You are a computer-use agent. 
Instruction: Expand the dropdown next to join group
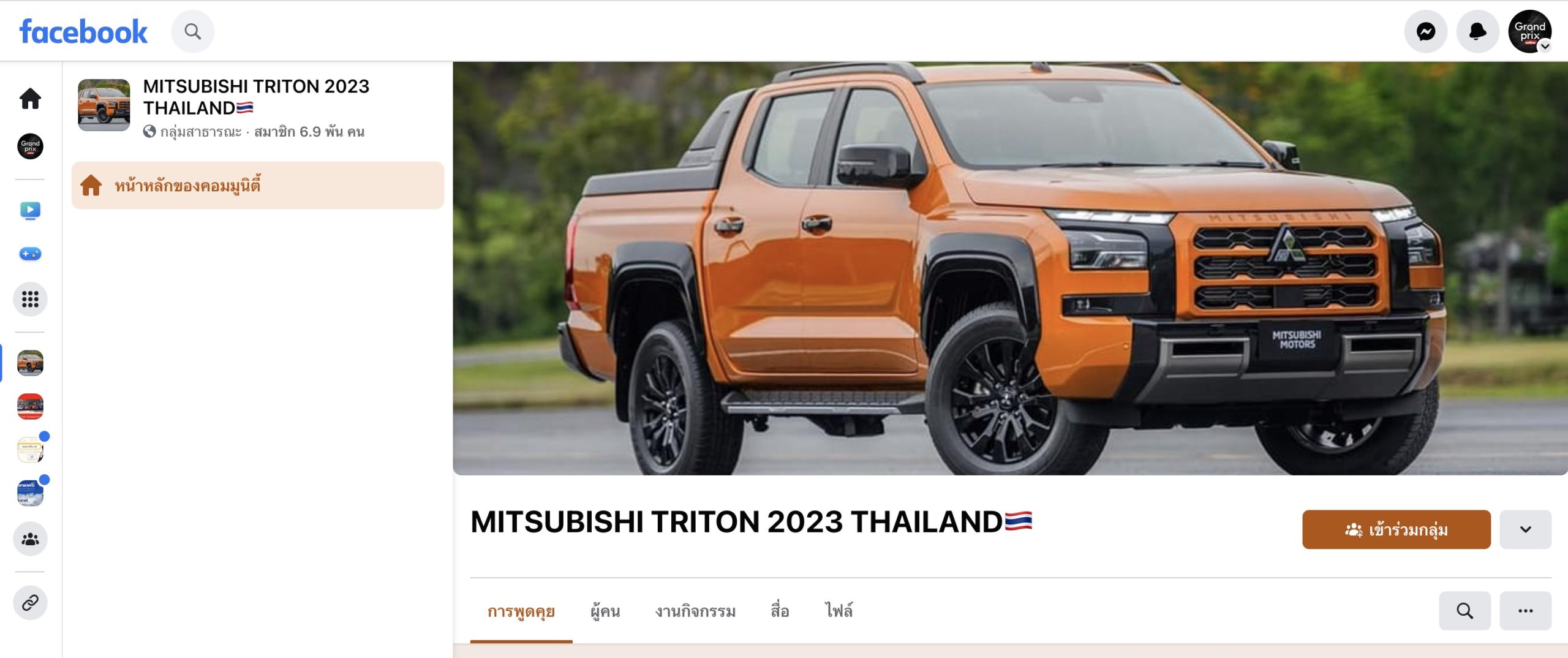(1525, 529)
